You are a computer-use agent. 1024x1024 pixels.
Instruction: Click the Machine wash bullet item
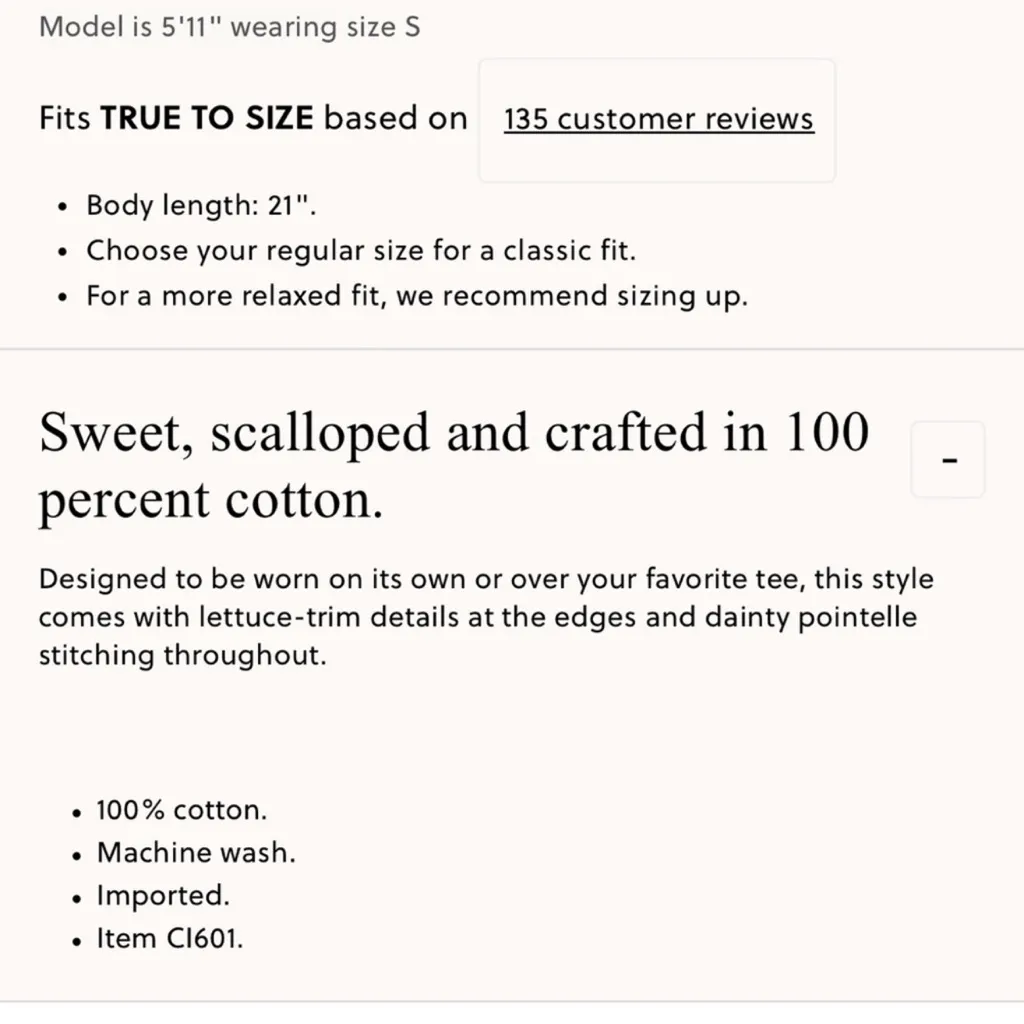coord(195,852)
